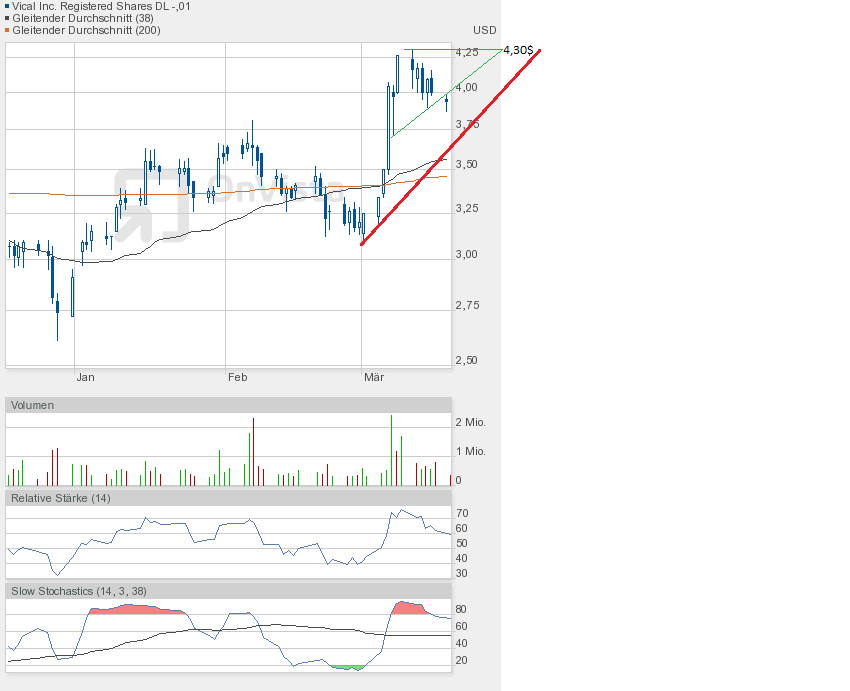Viewport: 850px width, 691px height.
Task: Click the USD currency label above the price axis
Action: pos(485,30)
